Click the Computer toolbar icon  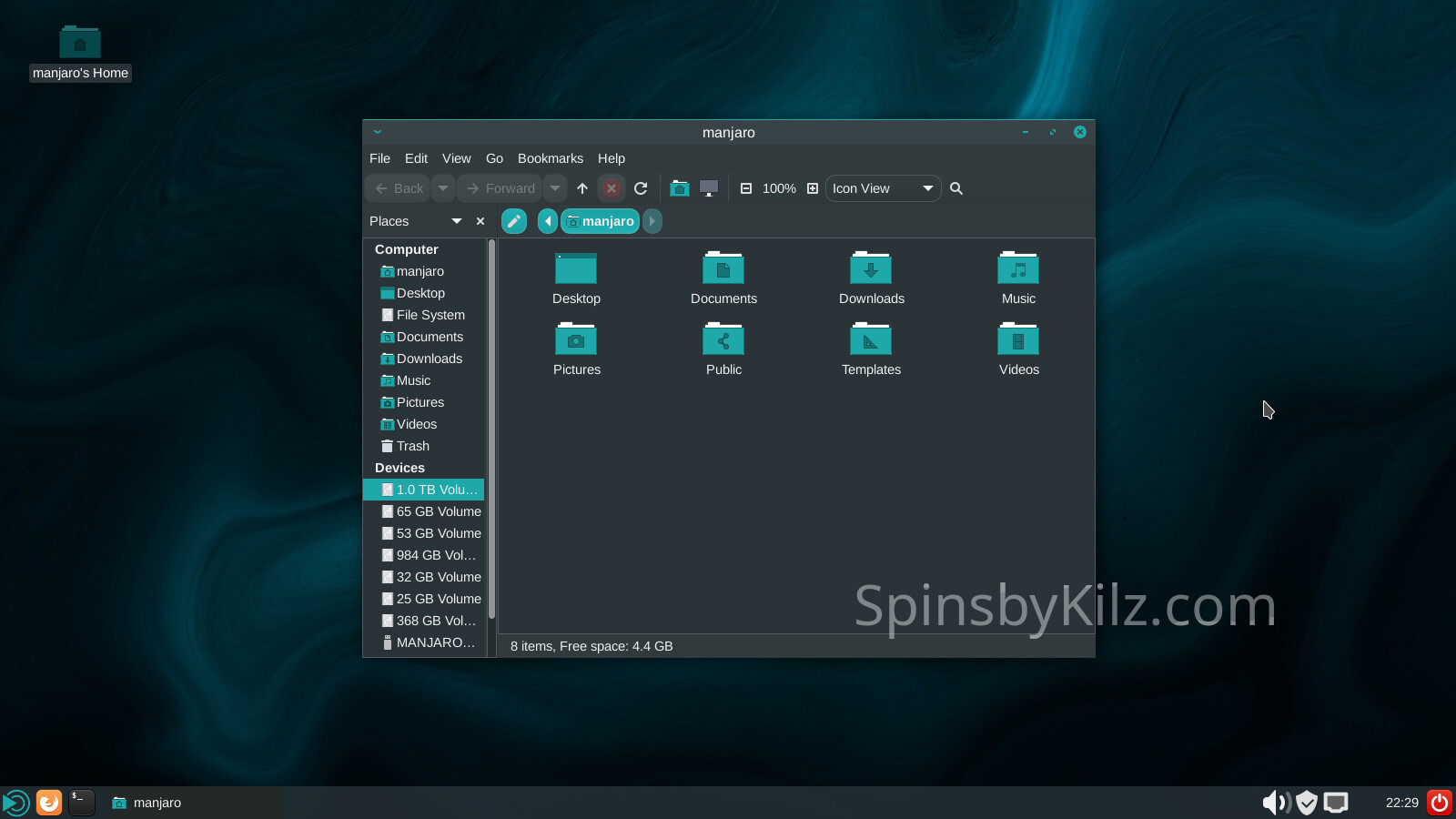[709, 188]
